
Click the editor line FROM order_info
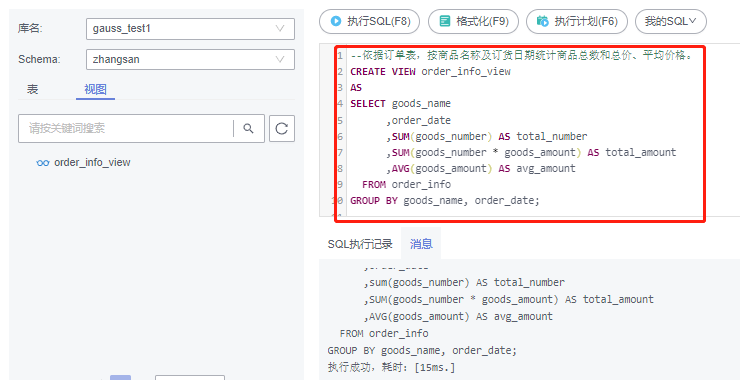point(406,185)
